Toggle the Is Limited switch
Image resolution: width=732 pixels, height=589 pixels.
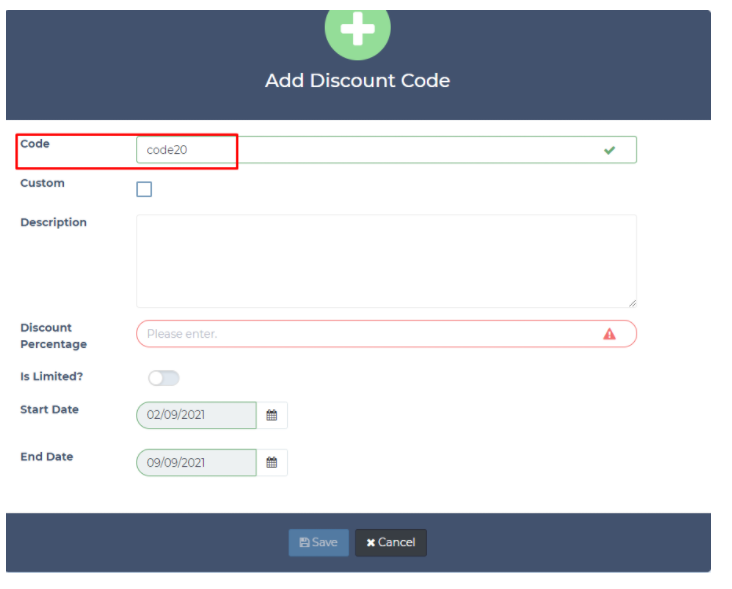pyautogui.click(x=163, y=378)
